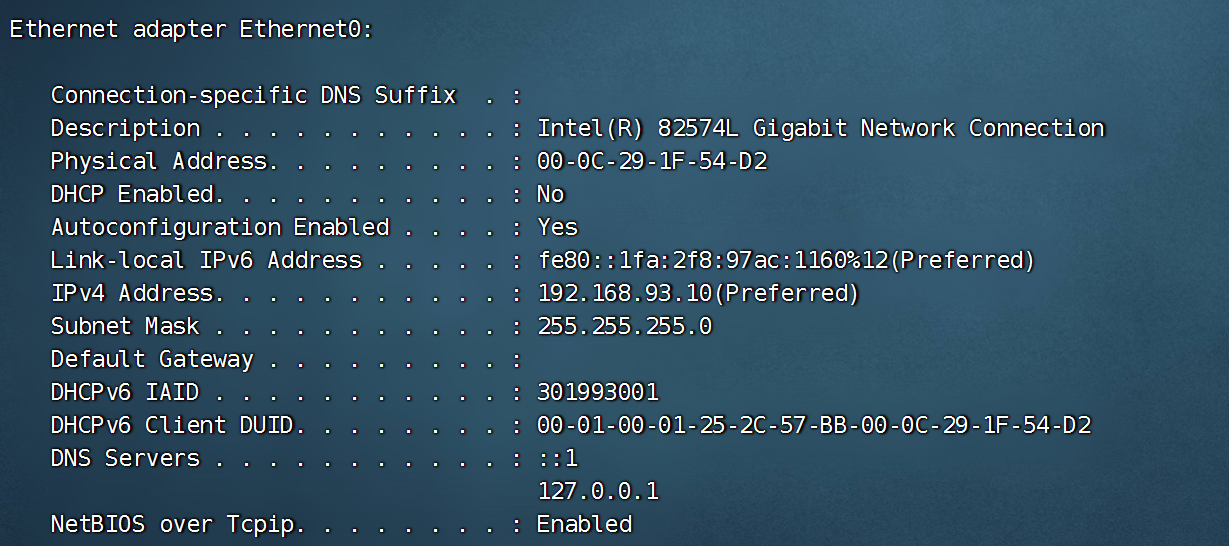Click the Physical Address label
Viewport: 1229px width, 546px height.
click(x=159, y=161)
